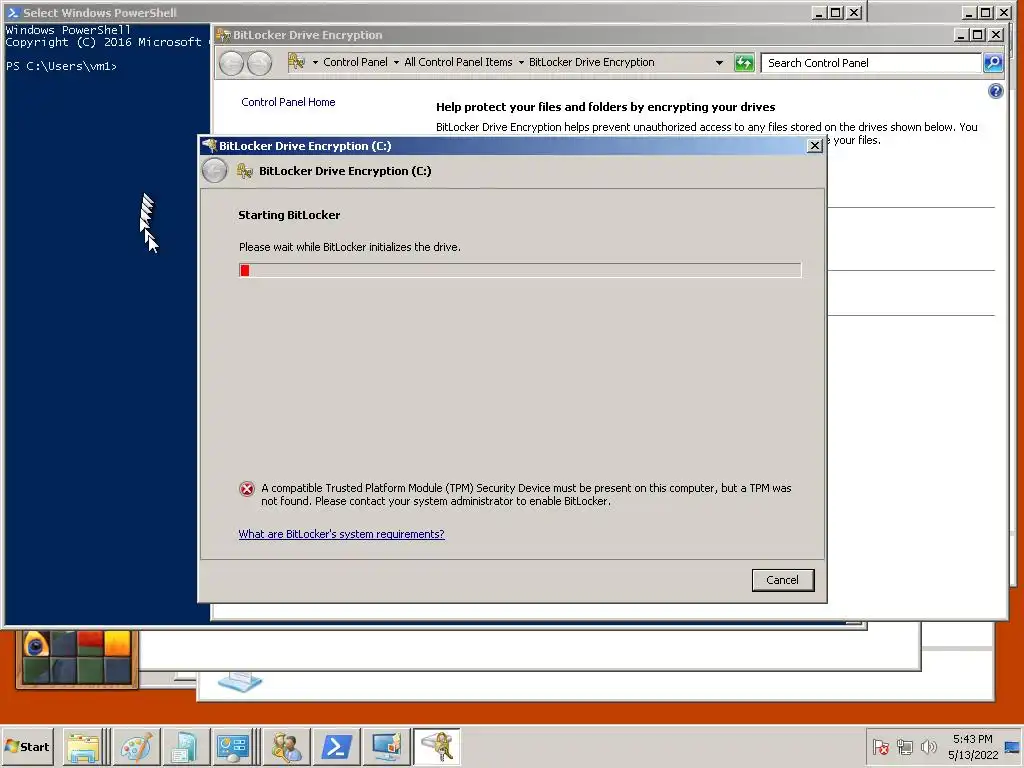Screen dimensions: 1024x768
Task: Open the address bar history dropdown arrow
Action: pos(719,63)
